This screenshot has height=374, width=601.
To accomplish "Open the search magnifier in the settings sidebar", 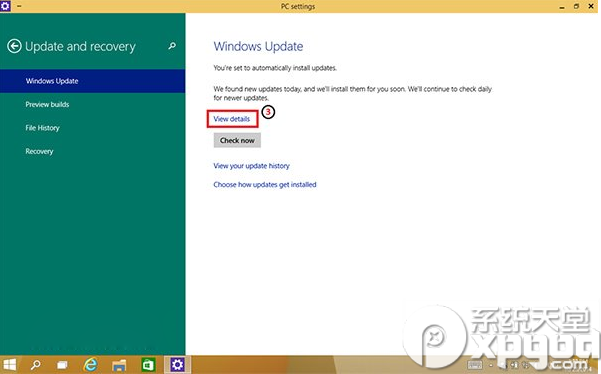I will pyautogui.click(x=172, y=46).
